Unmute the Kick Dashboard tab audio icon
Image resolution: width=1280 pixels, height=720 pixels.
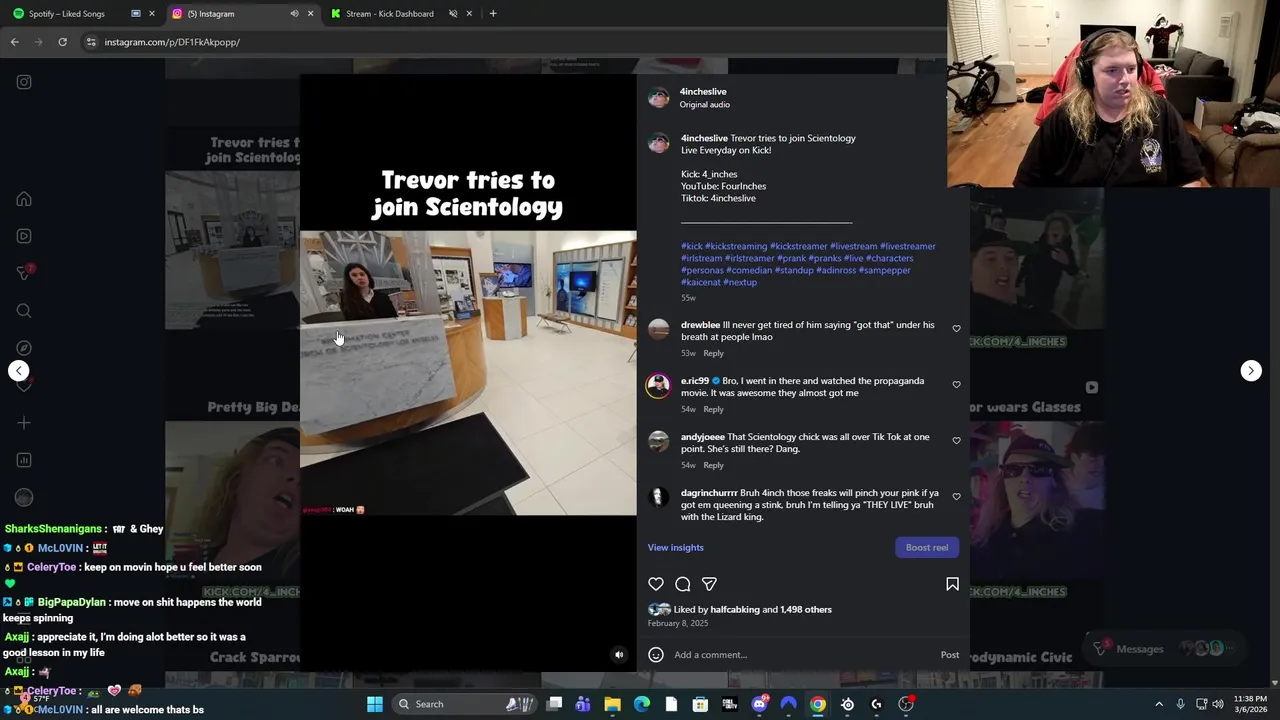click(453, 14)
